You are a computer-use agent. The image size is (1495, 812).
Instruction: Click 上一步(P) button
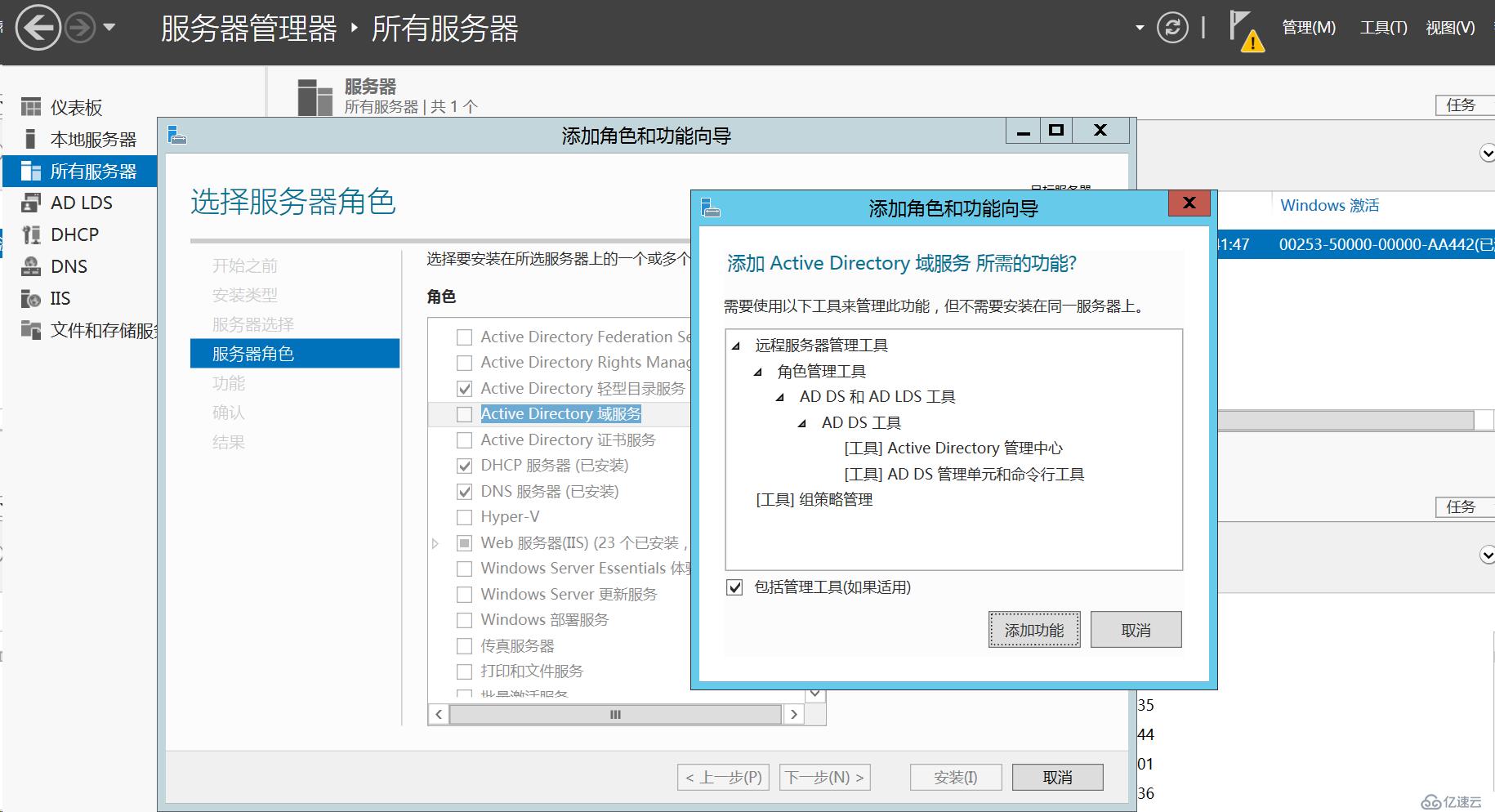pyautogui.click(x=723, y=778)
